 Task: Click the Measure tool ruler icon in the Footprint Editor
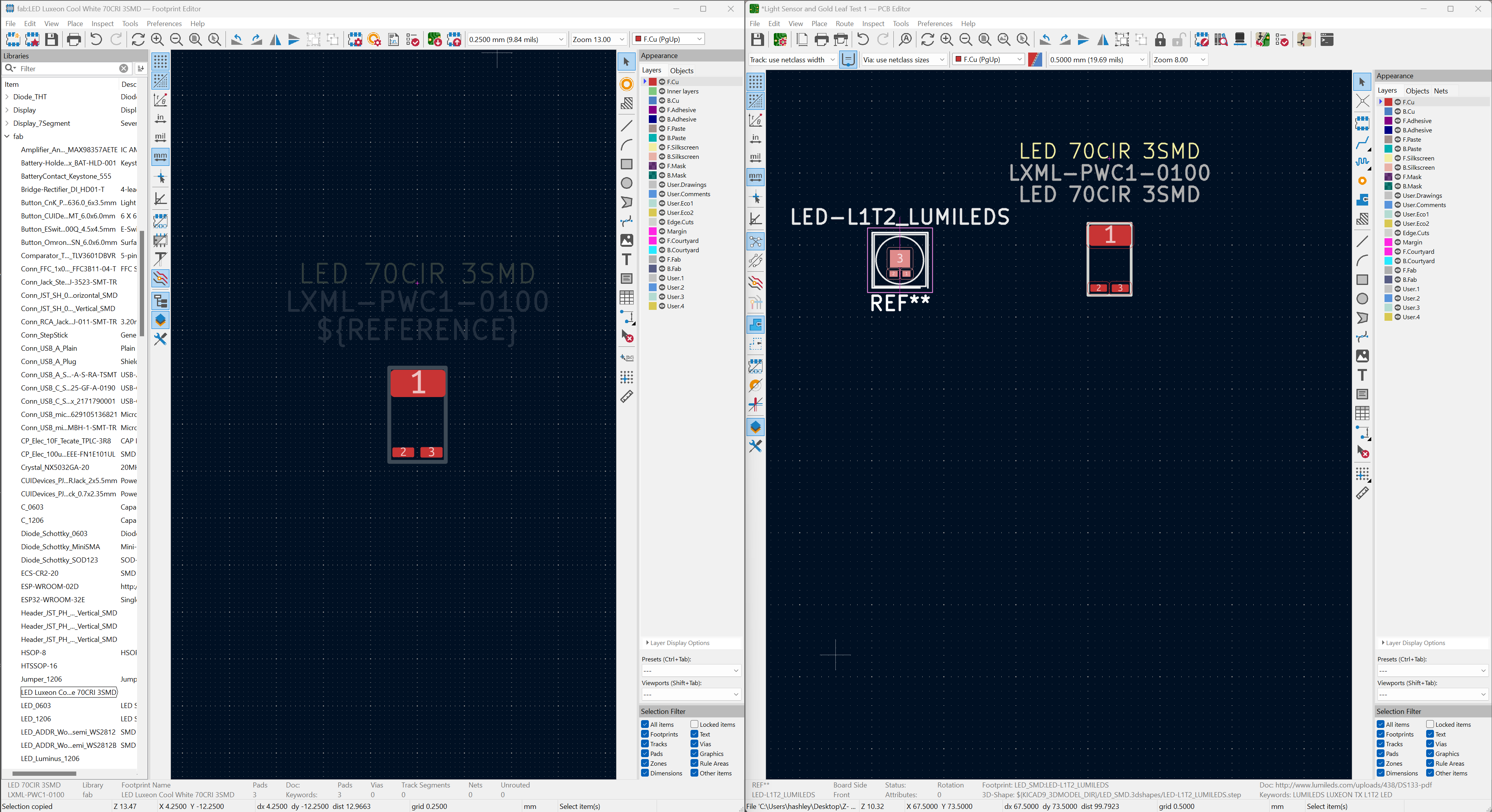(x=627, y=397)
